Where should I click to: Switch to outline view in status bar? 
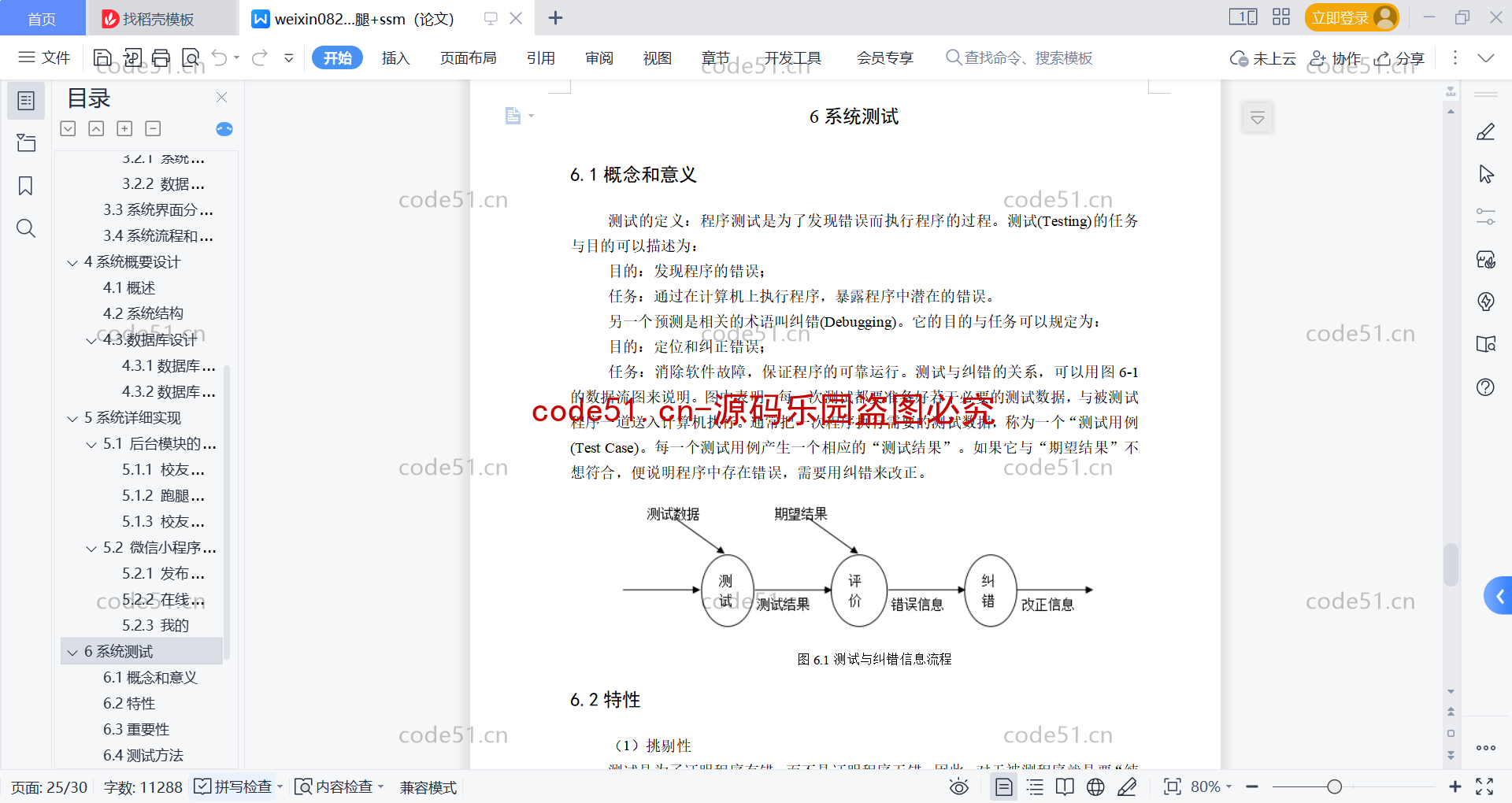pos(1035,786)
